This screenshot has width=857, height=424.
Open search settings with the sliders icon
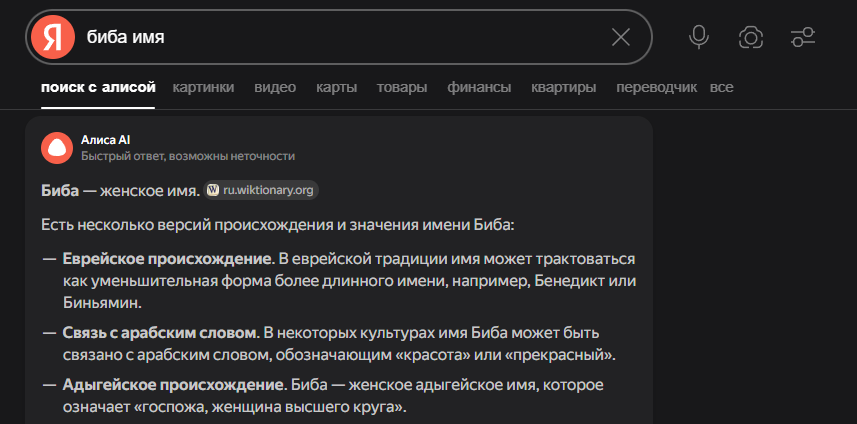pos(803,37)
